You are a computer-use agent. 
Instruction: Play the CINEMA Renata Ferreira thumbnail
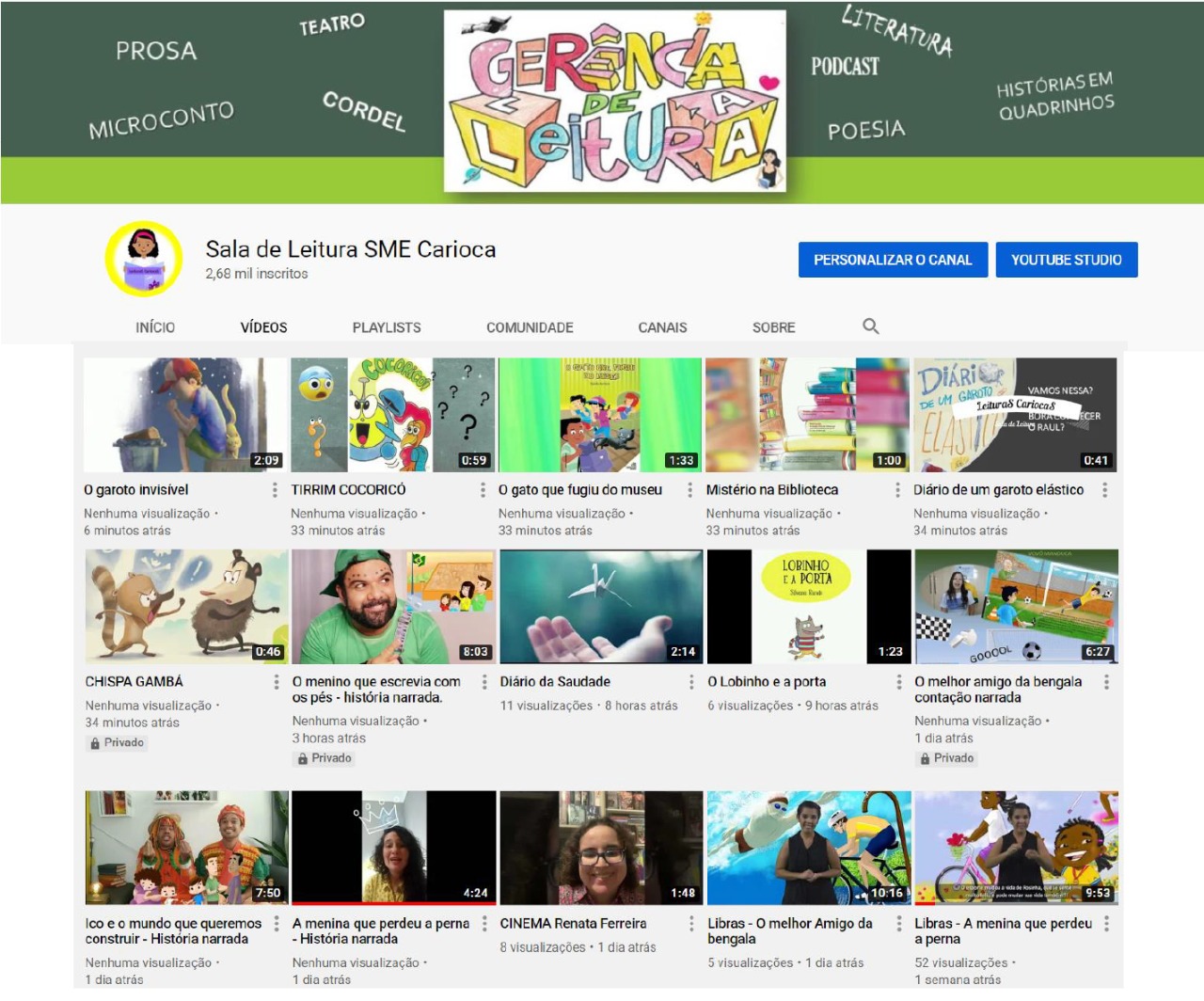(602, 848)
